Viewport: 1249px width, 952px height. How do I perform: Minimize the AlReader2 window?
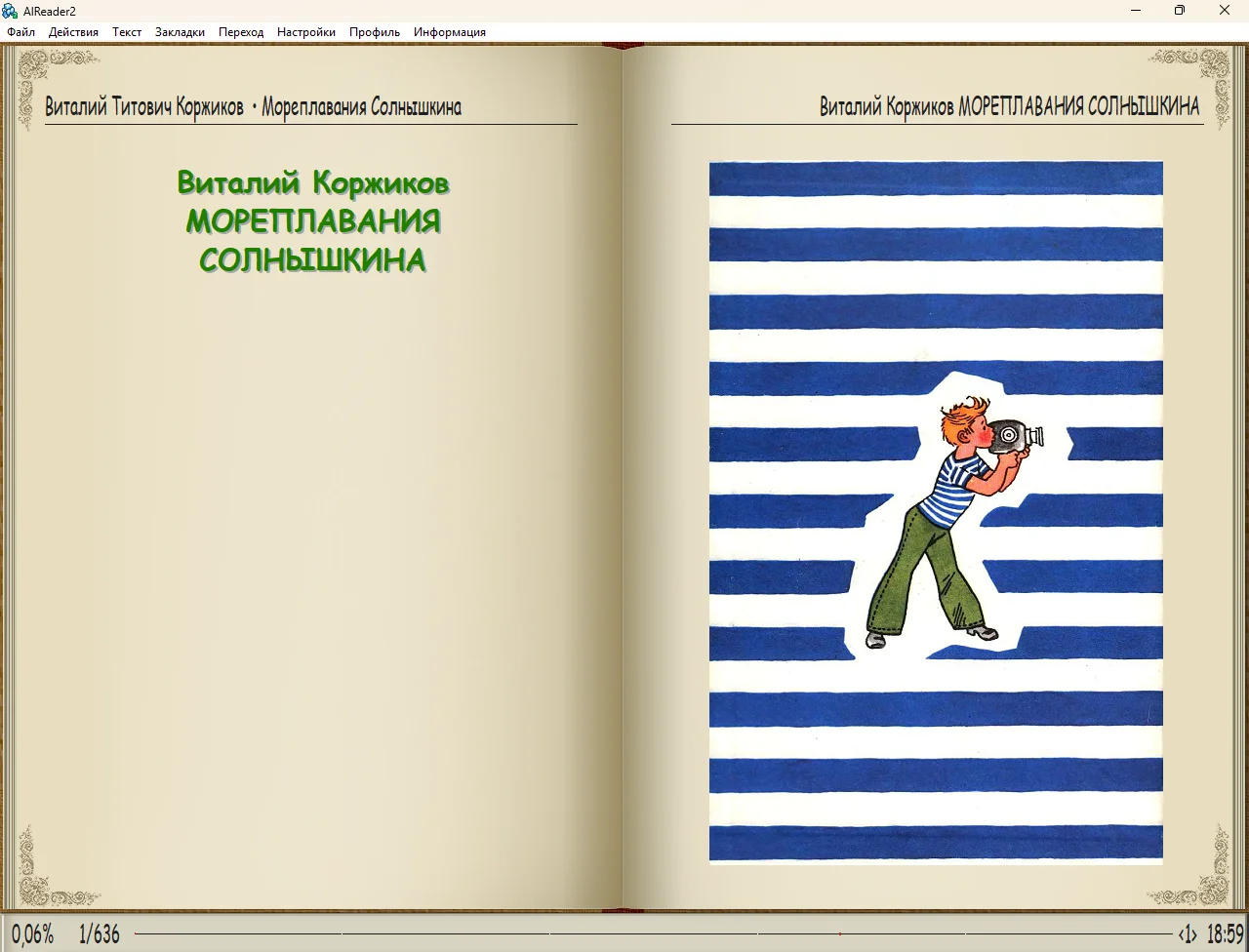click(x=1136, y=11)
